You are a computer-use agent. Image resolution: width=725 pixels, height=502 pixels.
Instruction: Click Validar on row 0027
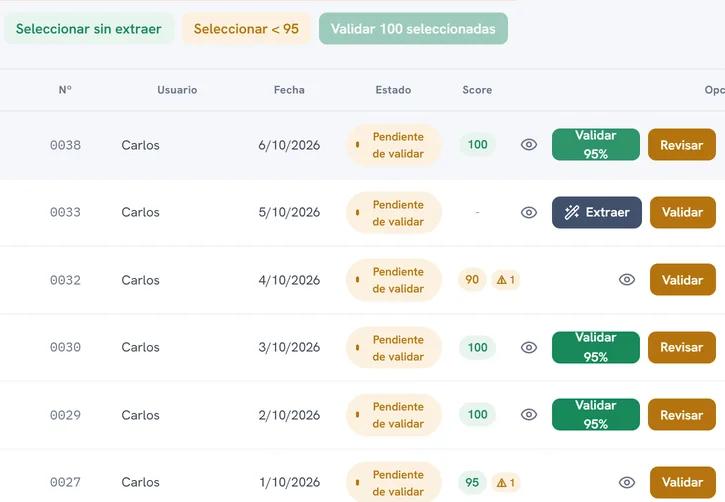pos(682,482)
